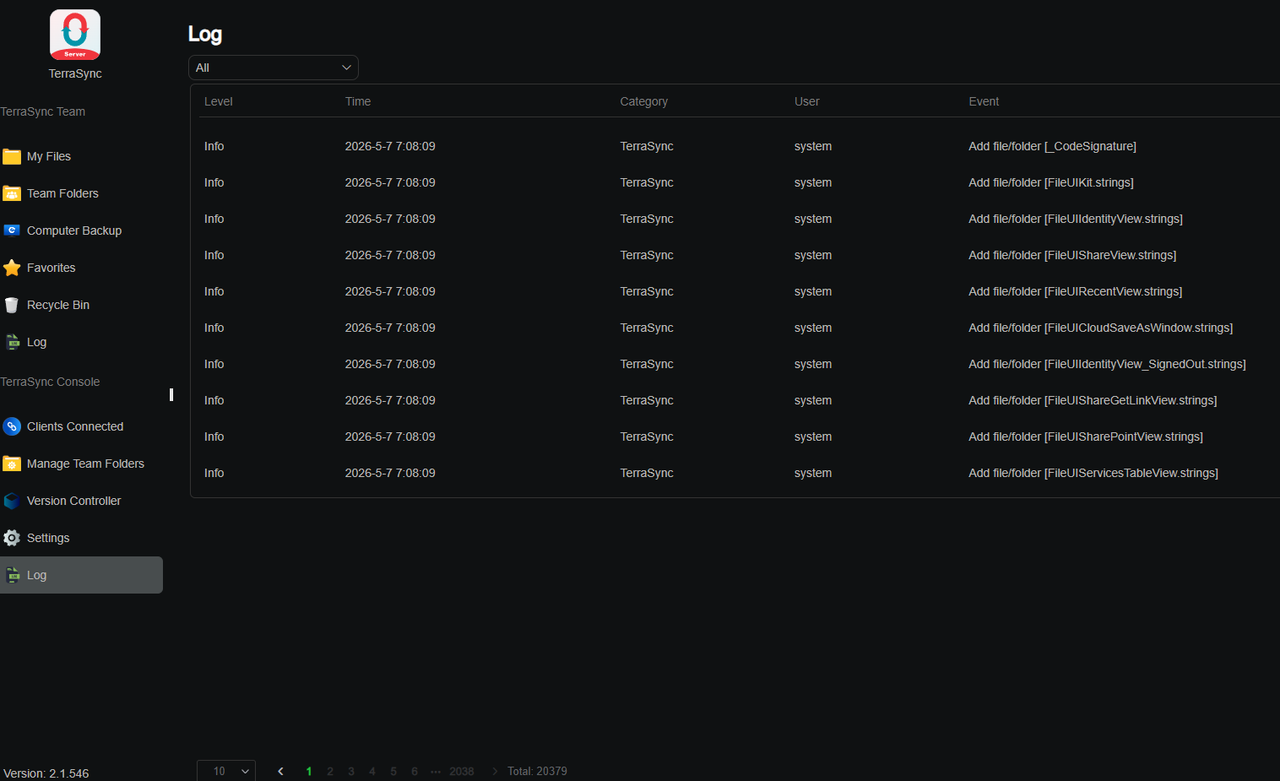Click the Event column header
This screenshot has width=1280, height=781.
[984, 101]
